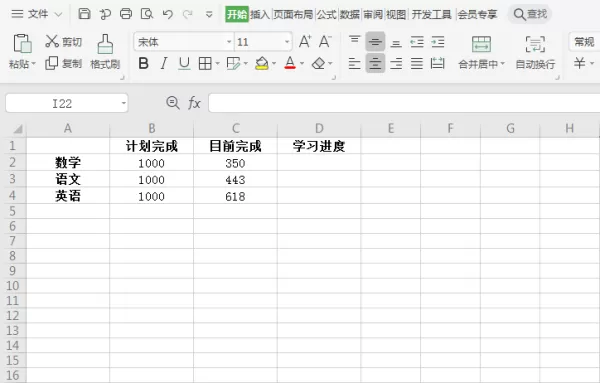
Task: Align text right horizontally
Action: click(x=396, y=64)
